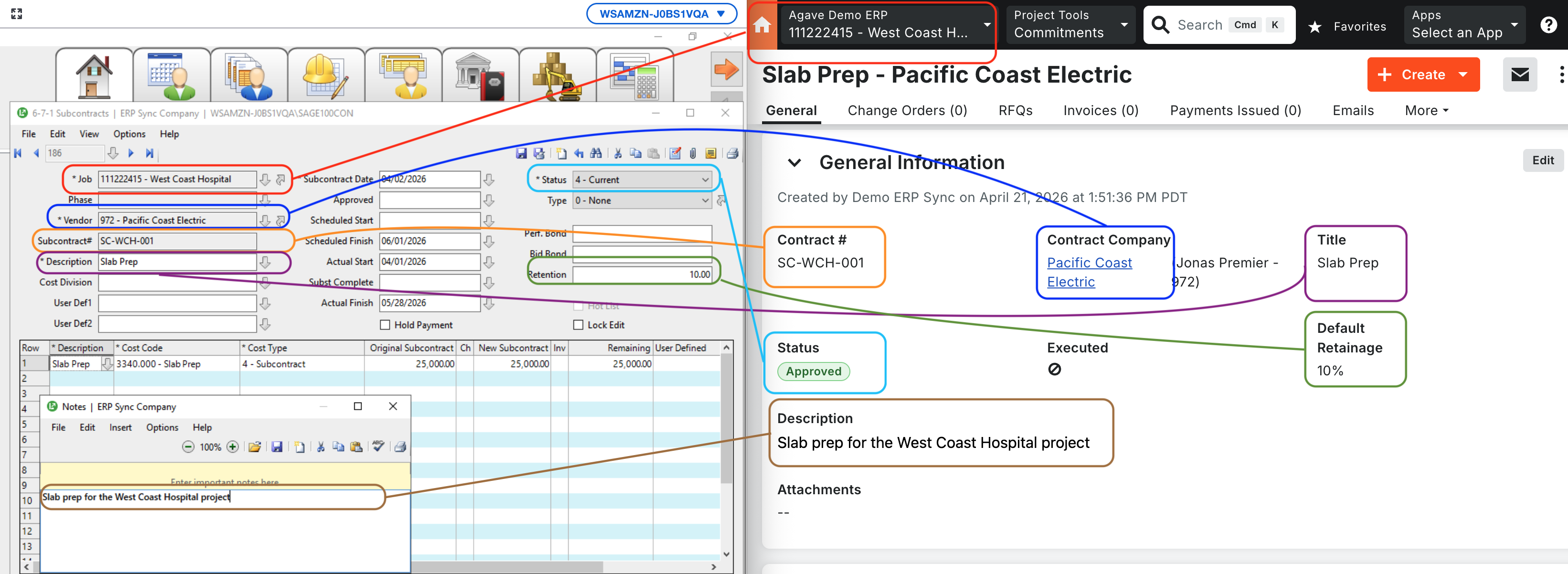
Task: Open the Home icon tab in Sage
Action: 95,76
